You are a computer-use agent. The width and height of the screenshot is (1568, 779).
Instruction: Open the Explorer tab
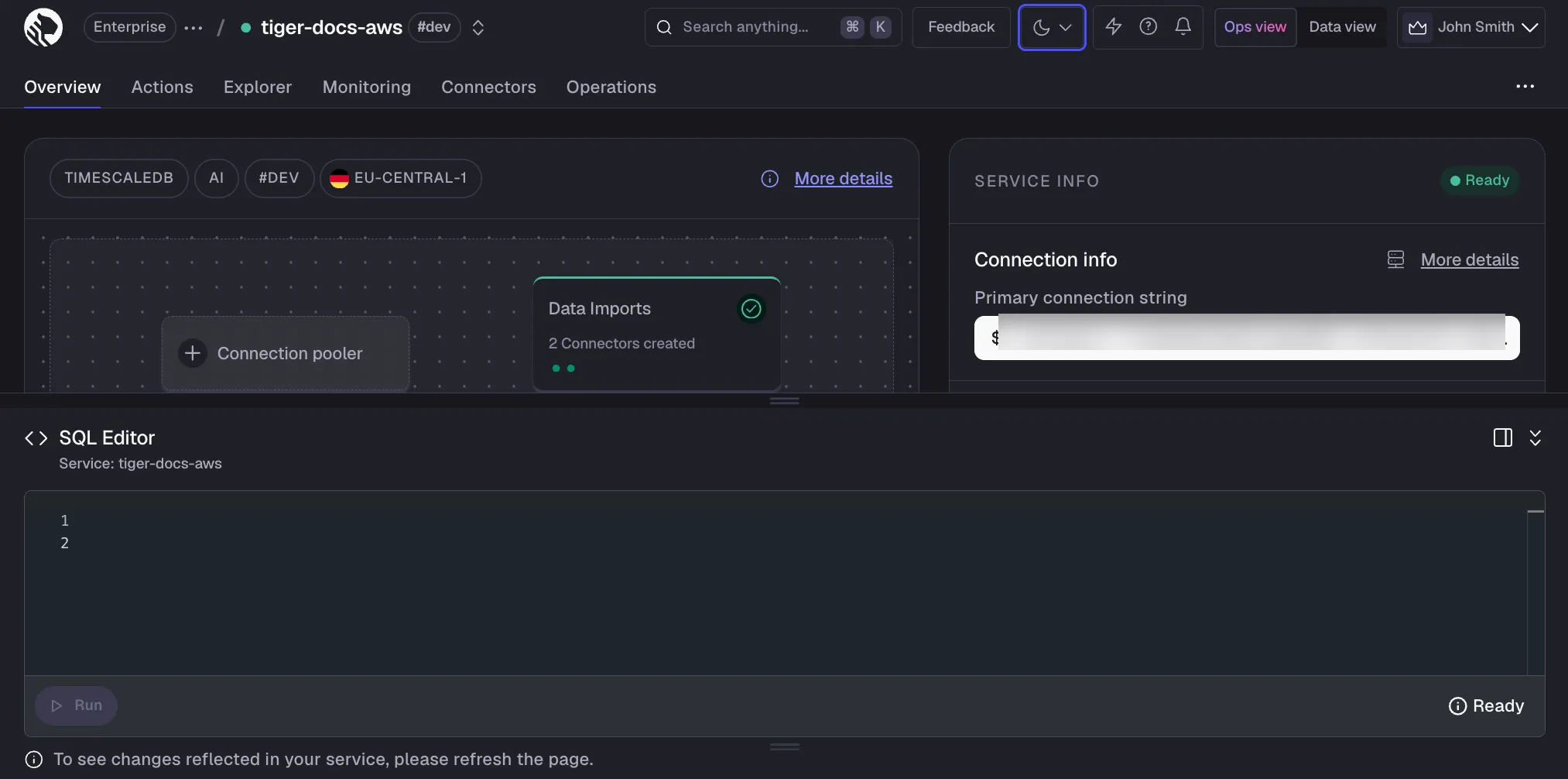point(258,87)
